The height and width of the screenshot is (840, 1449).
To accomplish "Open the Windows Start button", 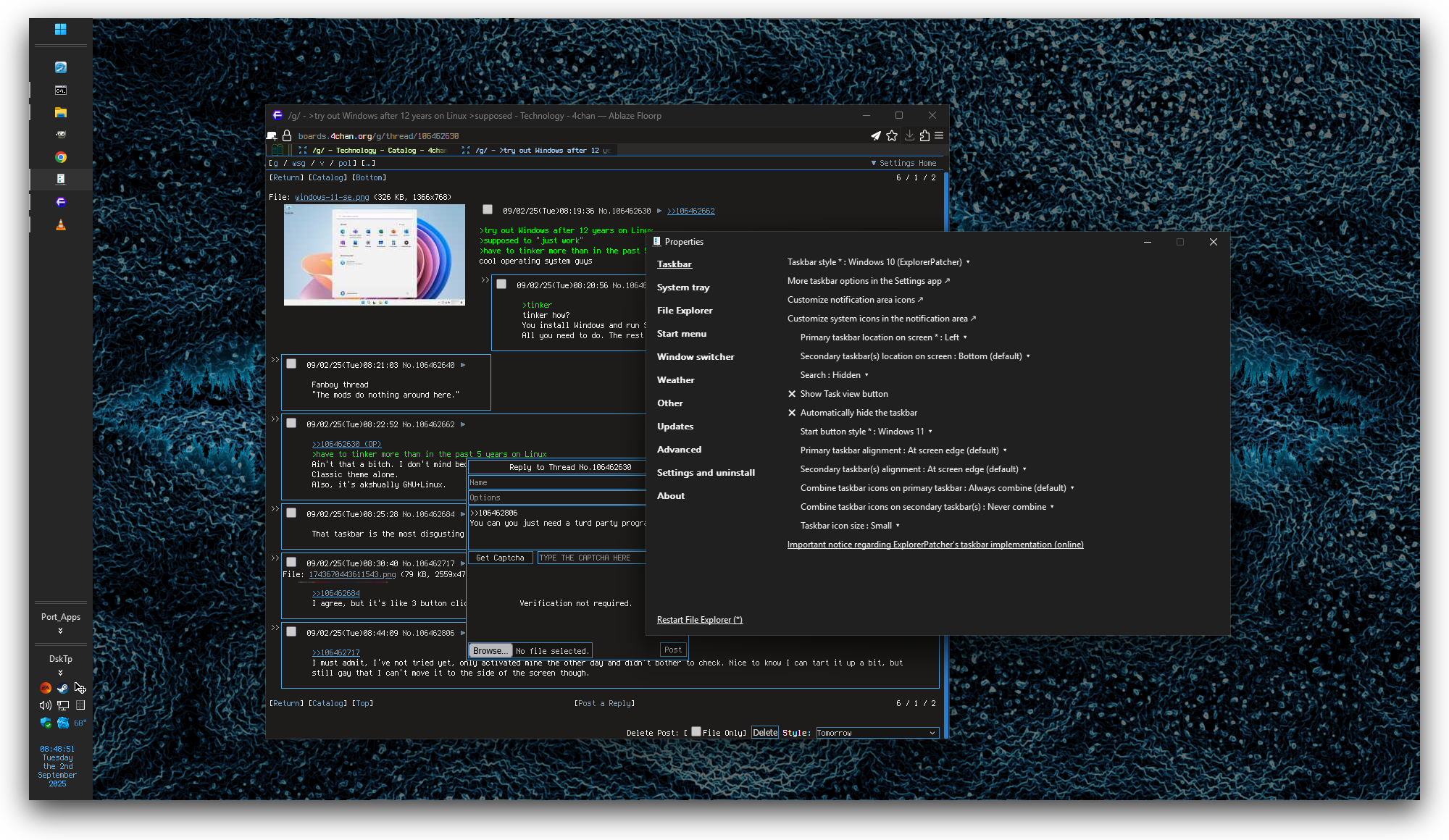I will point(61,29).
